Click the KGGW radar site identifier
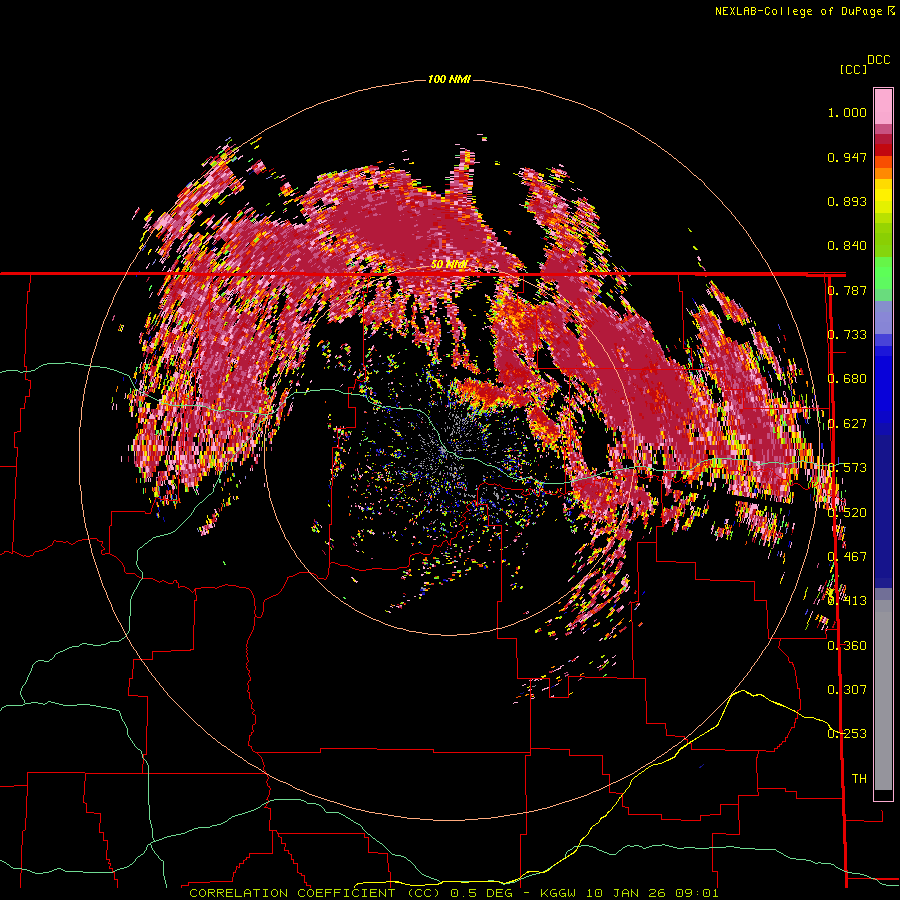 pos(560,893)
